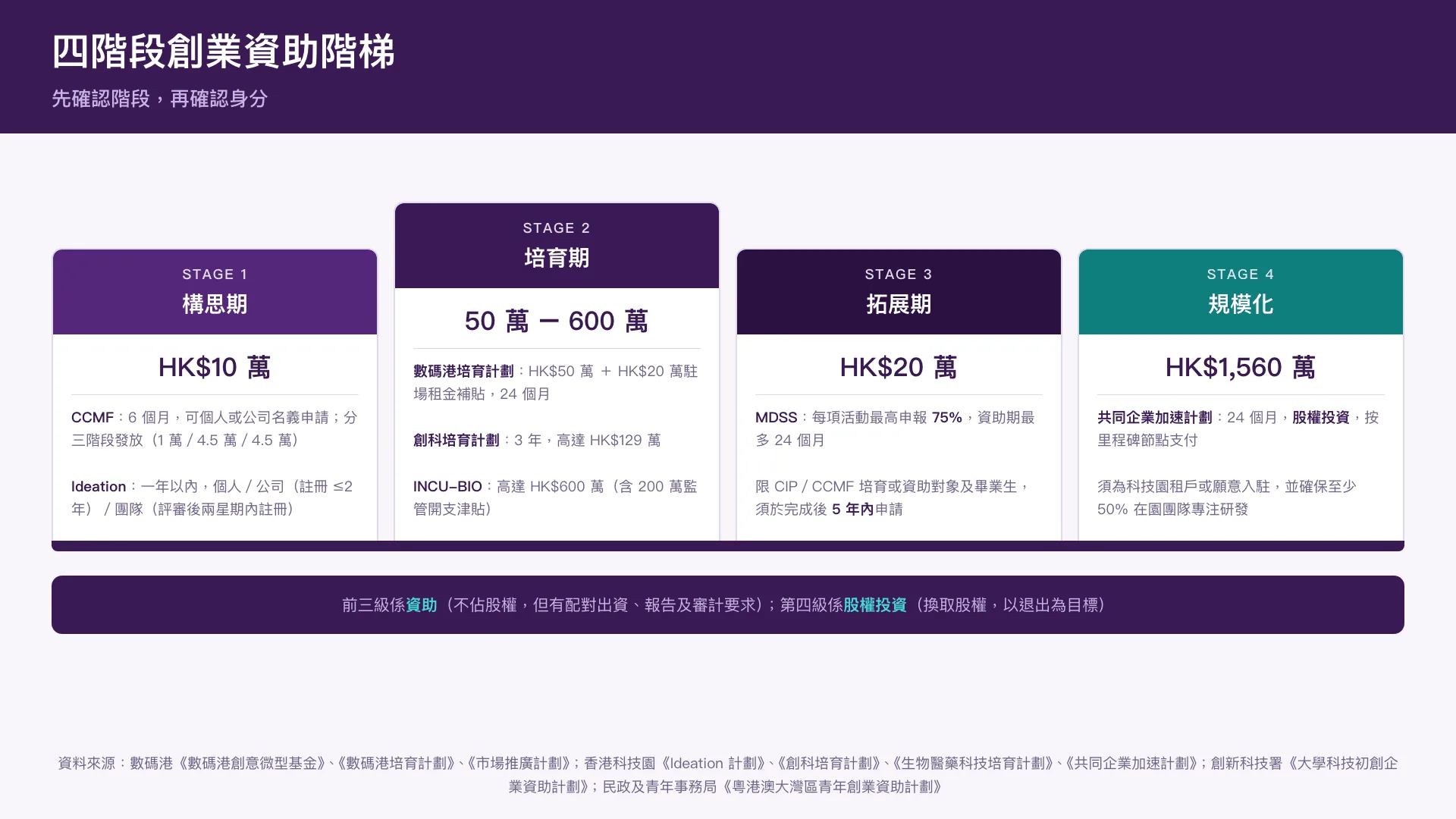1456x819 pixels.
Task: Click the STAGE 2 label
Action: 557,228
